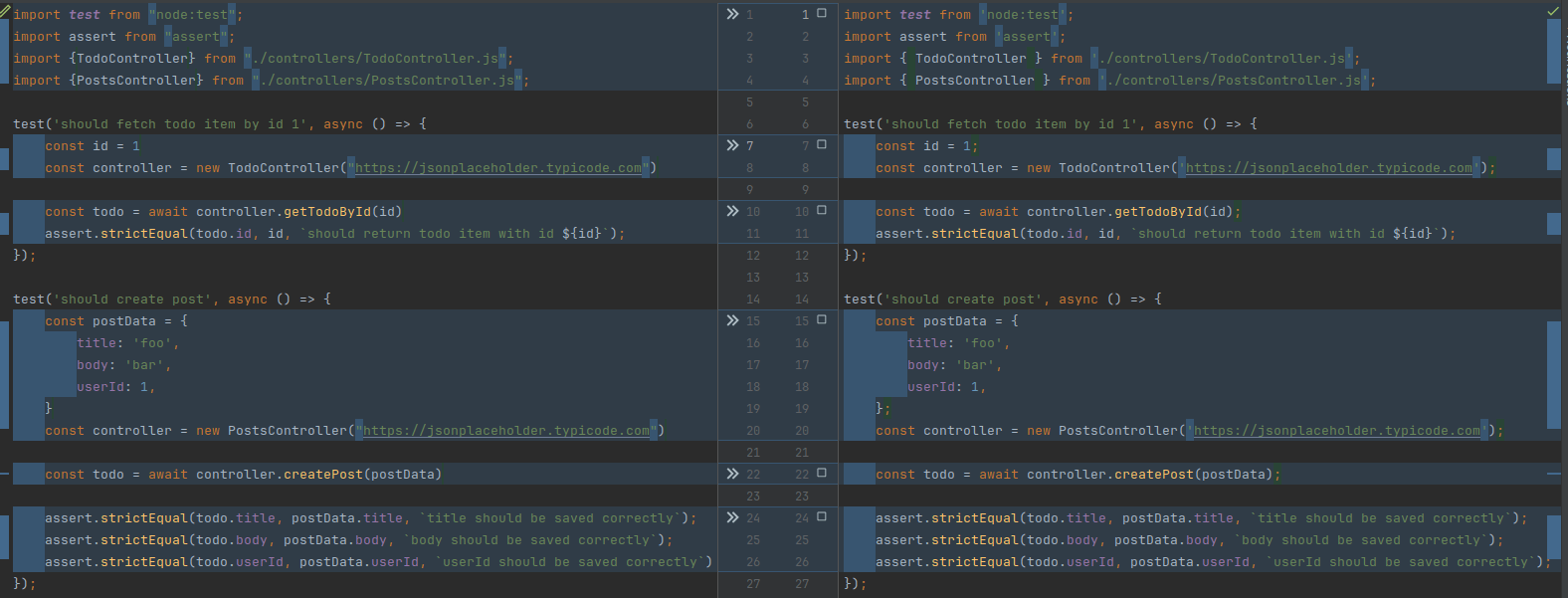Click "title: 'foo'," in the right pane

[x=959, y=343]
